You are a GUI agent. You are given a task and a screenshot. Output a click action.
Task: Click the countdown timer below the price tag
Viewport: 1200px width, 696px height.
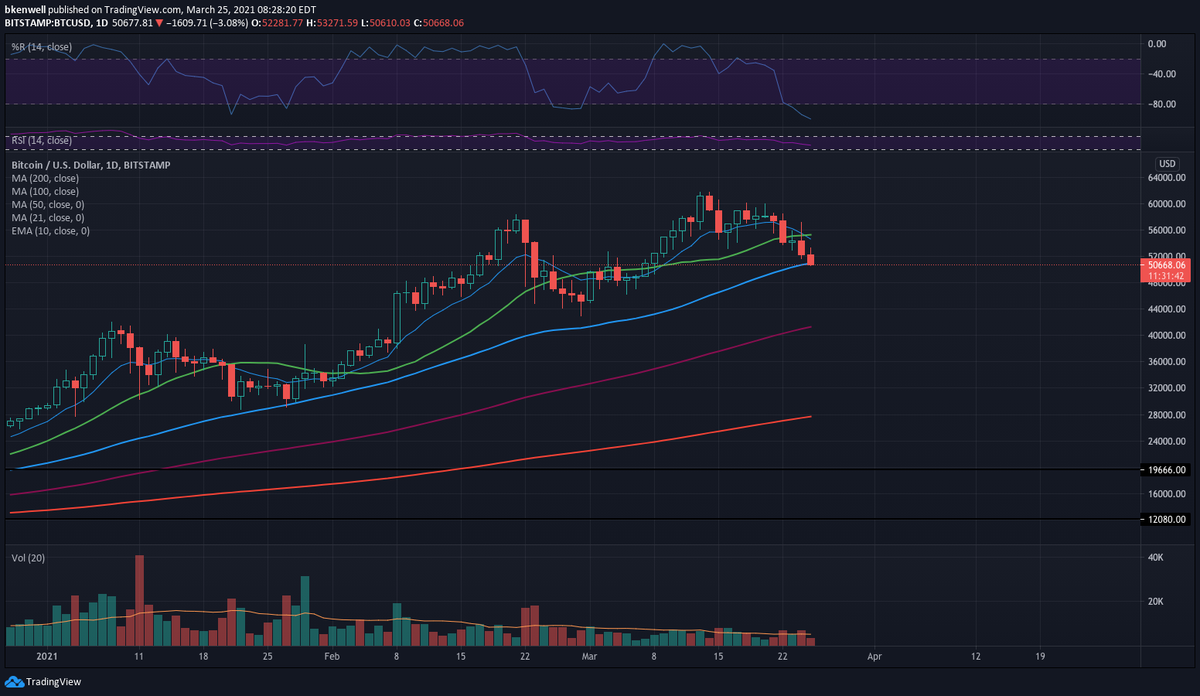pos(1165,276)
